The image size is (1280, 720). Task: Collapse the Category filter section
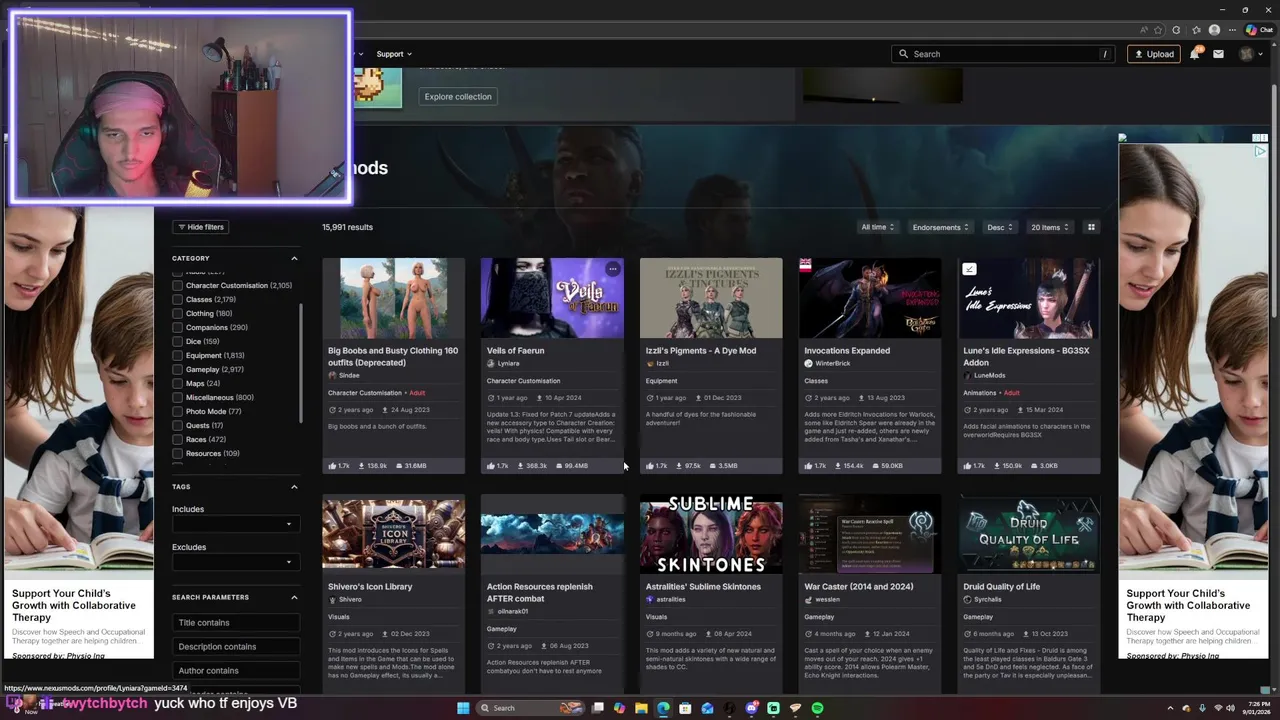[x=294, y=258]
